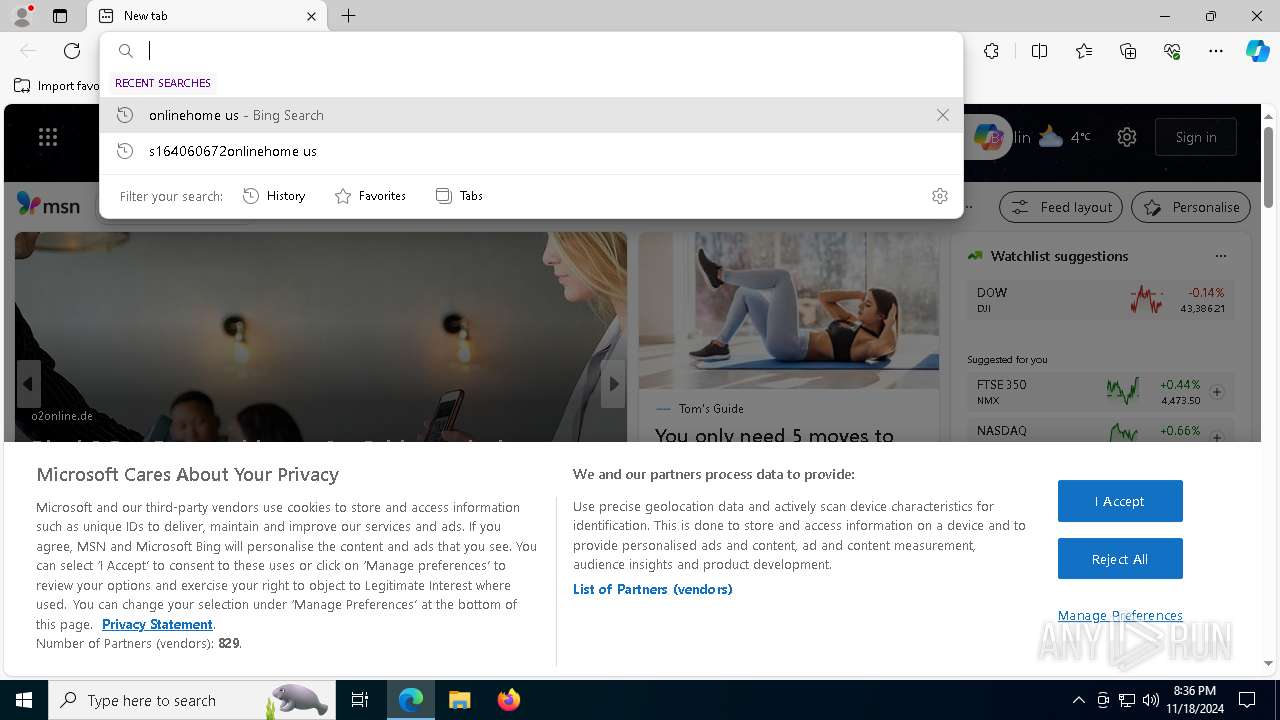Viewport: 1280px width, 720px height.
Task: Show hidden system tray icons
Action: tap(1078, 700)
